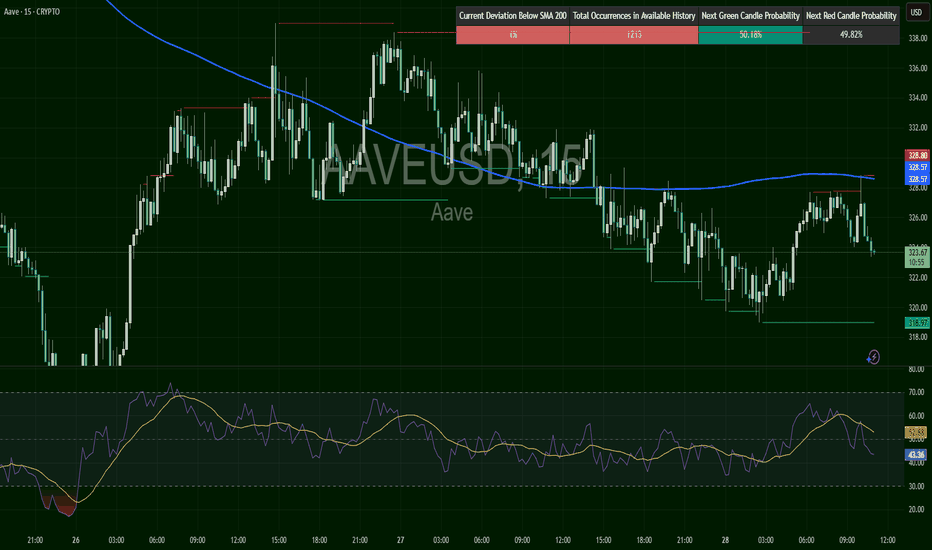This screenshot has height=550, width=932.
Task: Click the red cell under Current Deviation Below SMA 200
Action: [512, 34]
